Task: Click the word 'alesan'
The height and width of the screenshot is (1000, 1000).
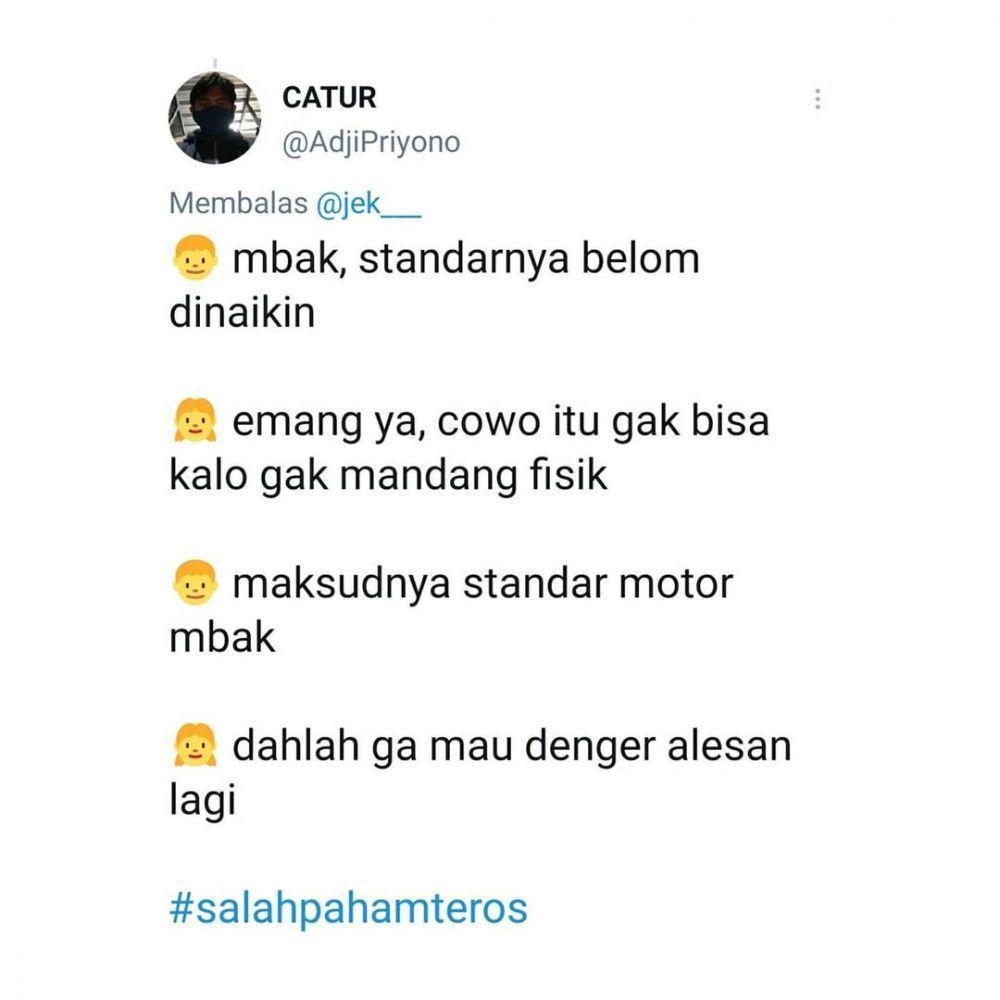Action: click(729, 746)
